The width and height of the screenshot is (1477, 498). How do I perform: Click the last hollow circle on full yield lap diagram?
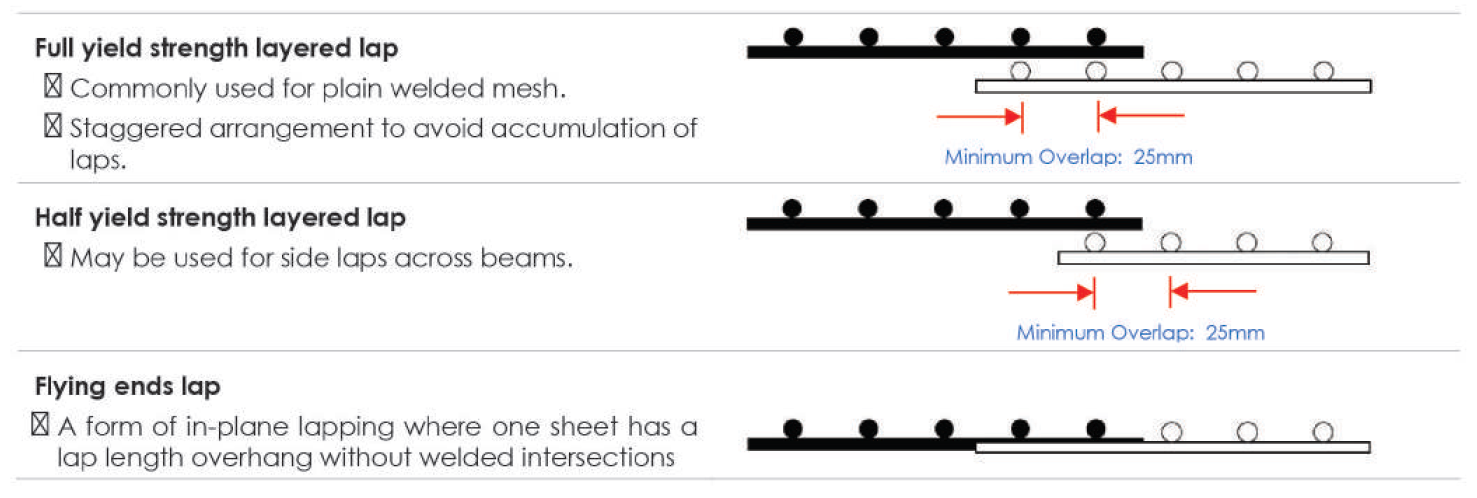(x=1323, y=71)
